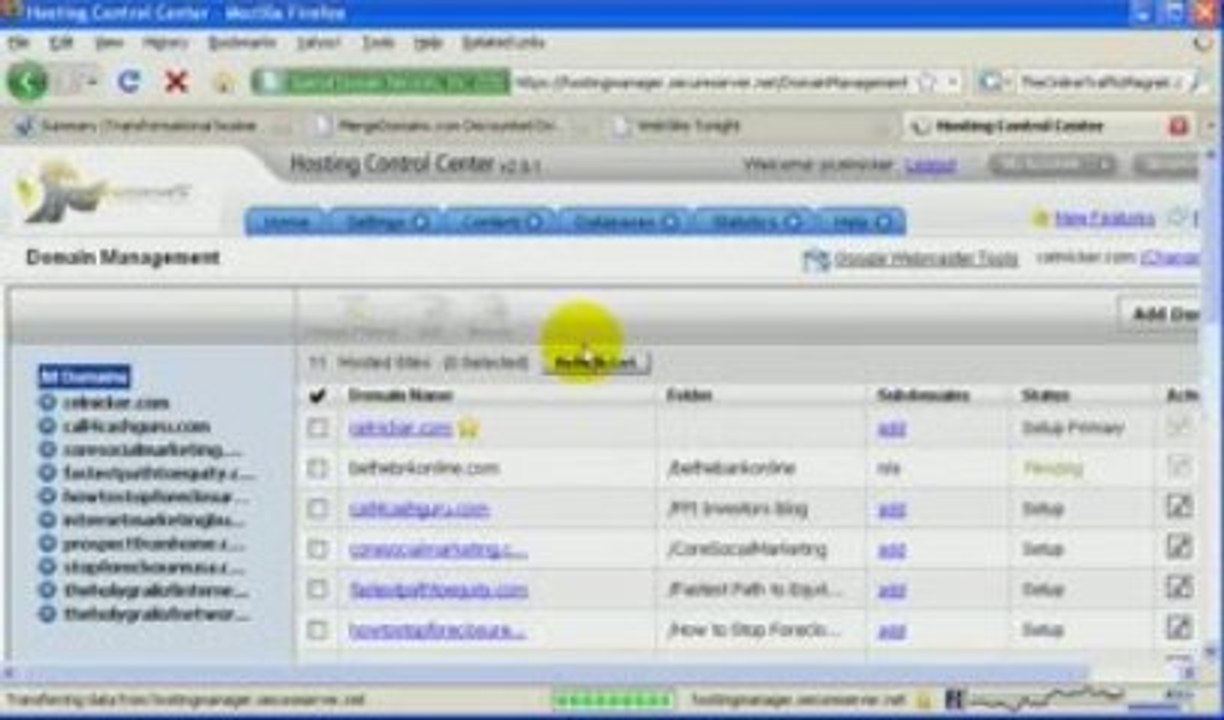1224x720 pixels.
Task: Click the New Features star icon
Action: [1040, 218]
